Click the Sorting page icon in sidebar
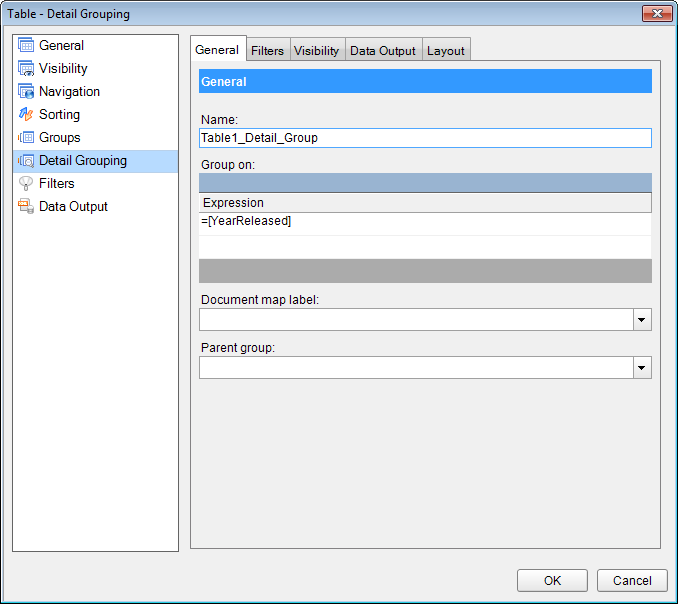Viewport: 678px width, 604px height. click(x=26, y=114)
